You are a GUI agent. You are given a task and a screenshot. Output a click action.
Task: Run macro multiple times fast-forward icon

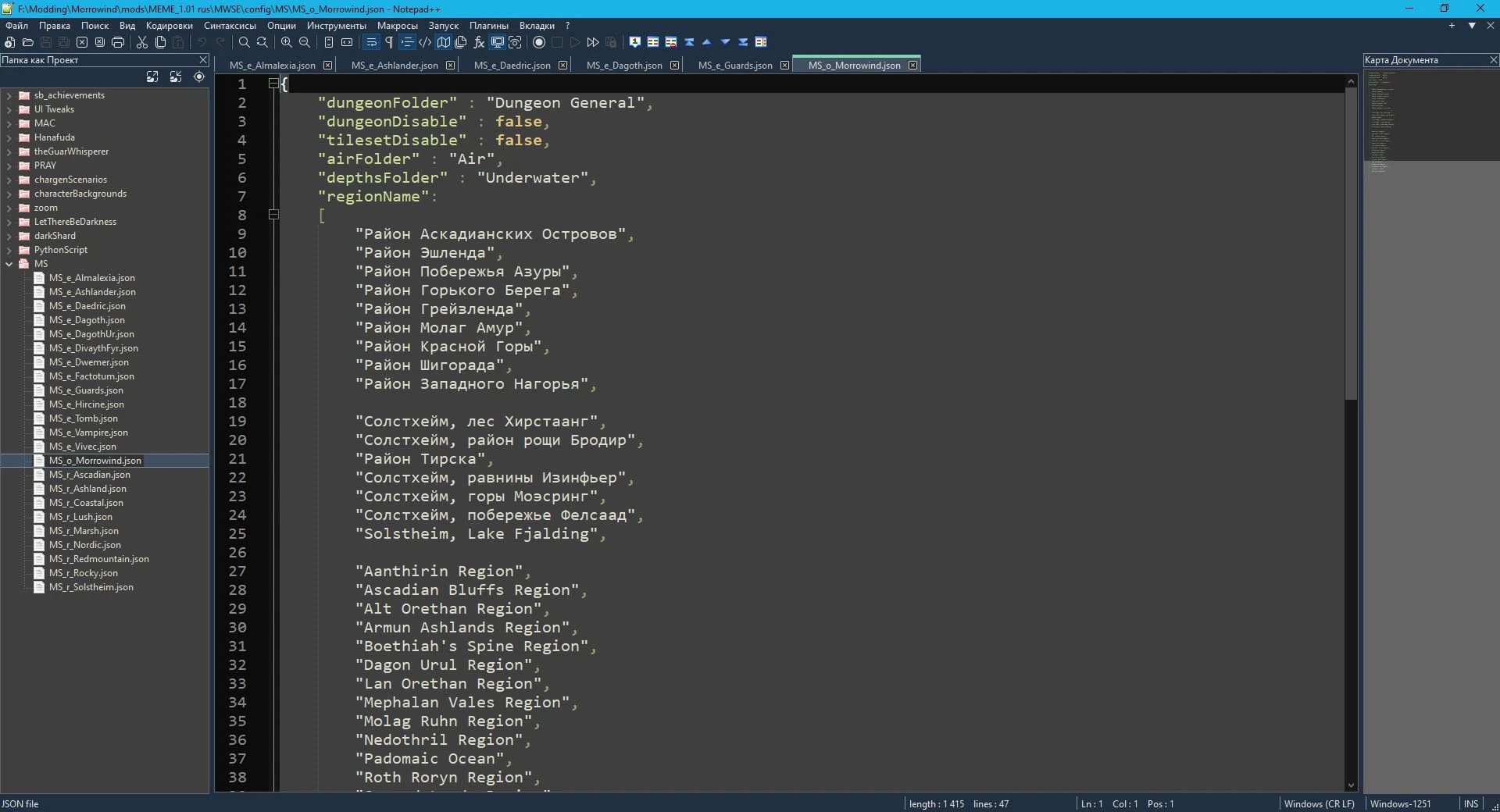pyautogui.click(x=593, y=42)
